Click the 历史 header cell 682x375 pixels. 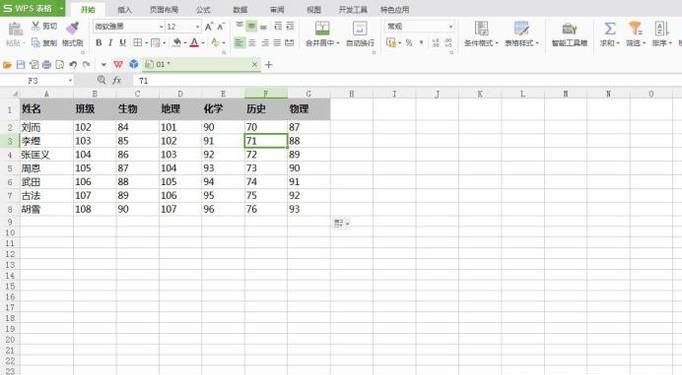[x=266, y=109]
